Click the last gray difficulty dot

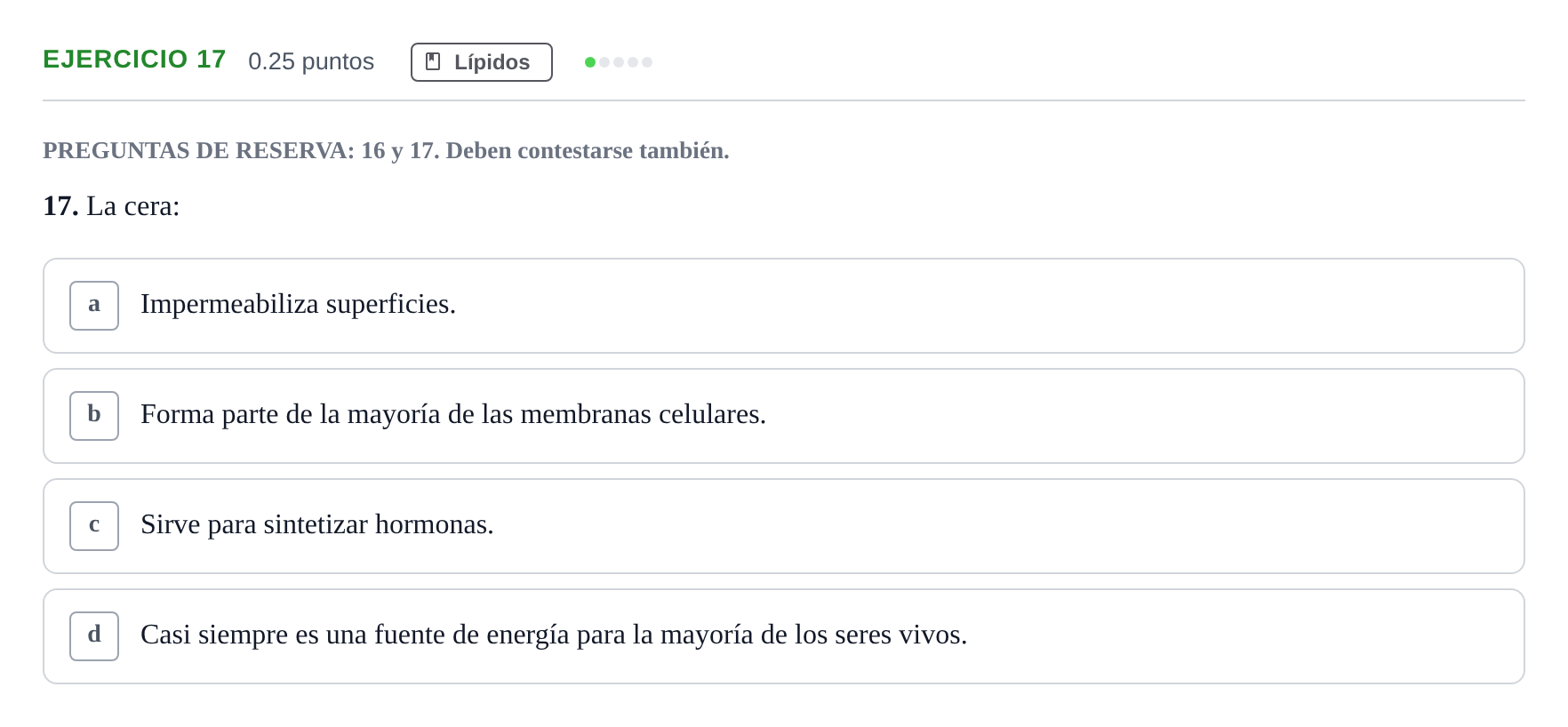click(647, 62)
